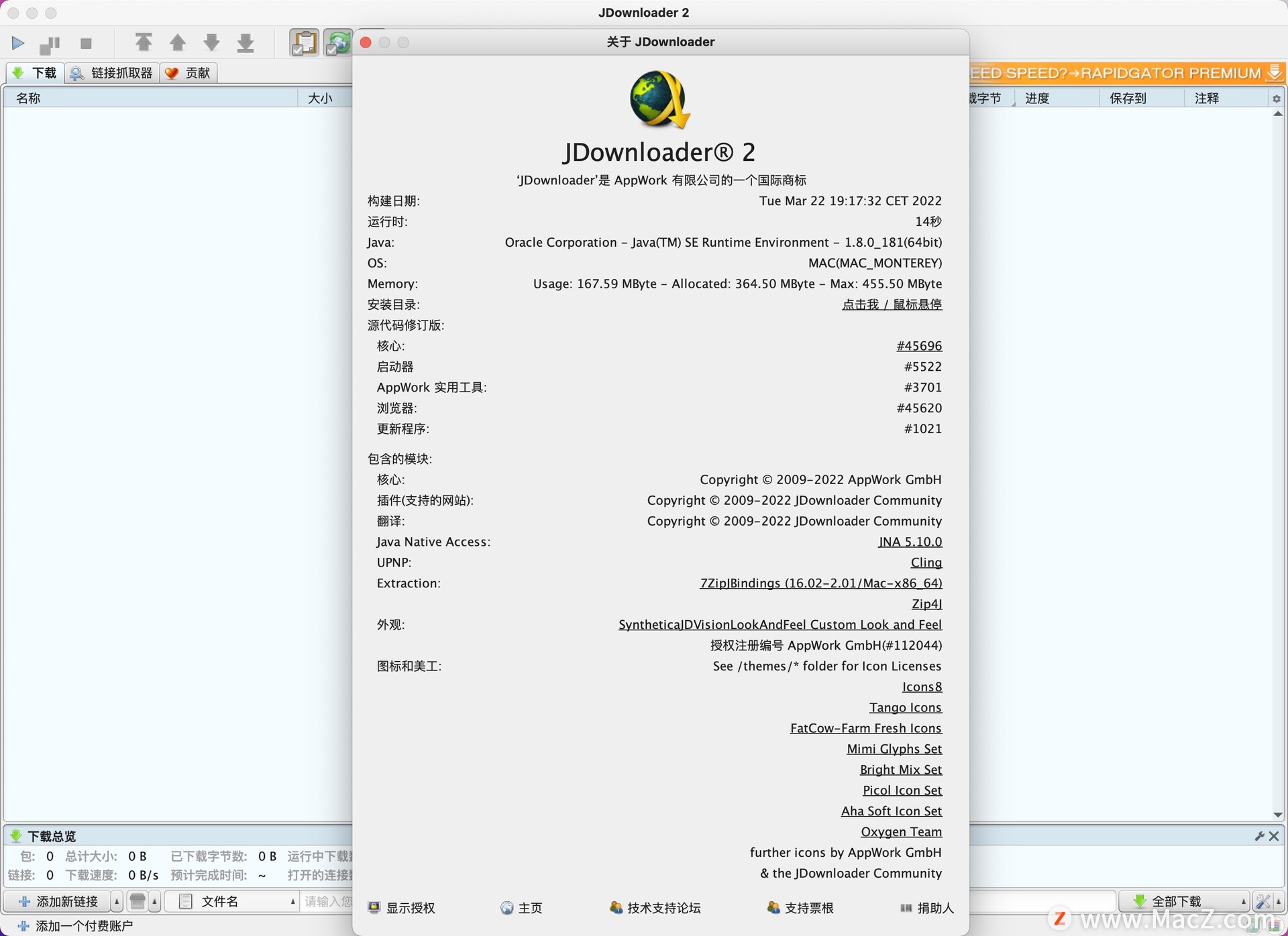This screenshot has width=1288, height=936.
Task: Click 支持票根 support ticket button
Action: (x=800, y=908)
